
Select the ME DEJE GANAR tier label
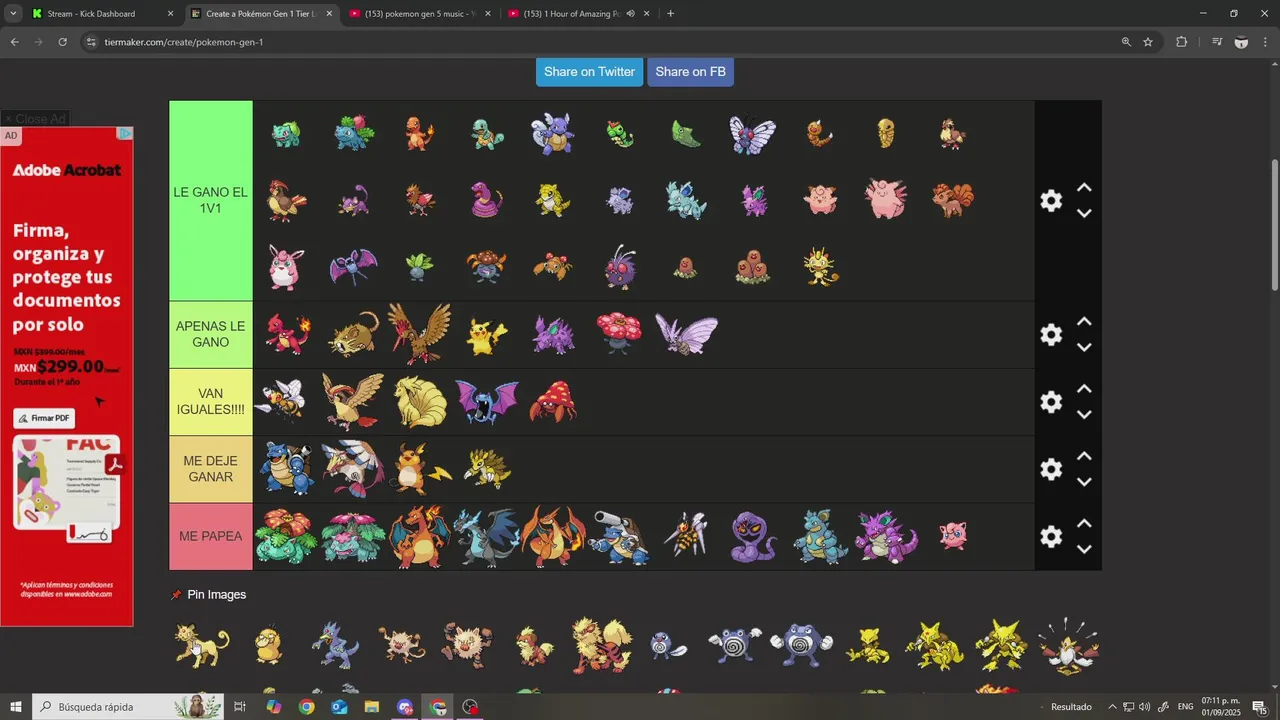(211, 469)
